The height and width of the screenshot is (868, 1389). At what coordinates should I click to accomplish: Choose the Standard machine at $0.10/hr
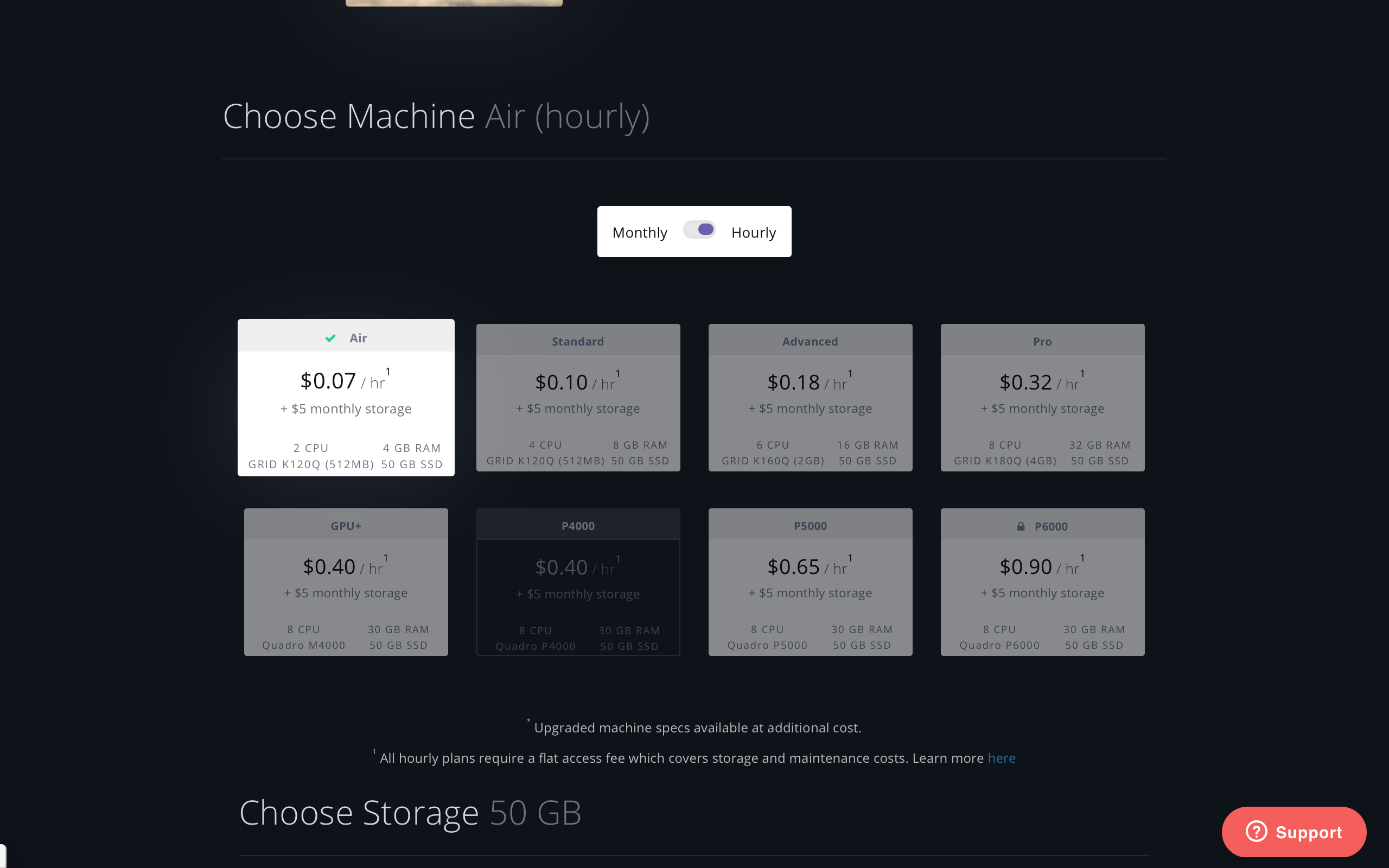click(578, 397)
